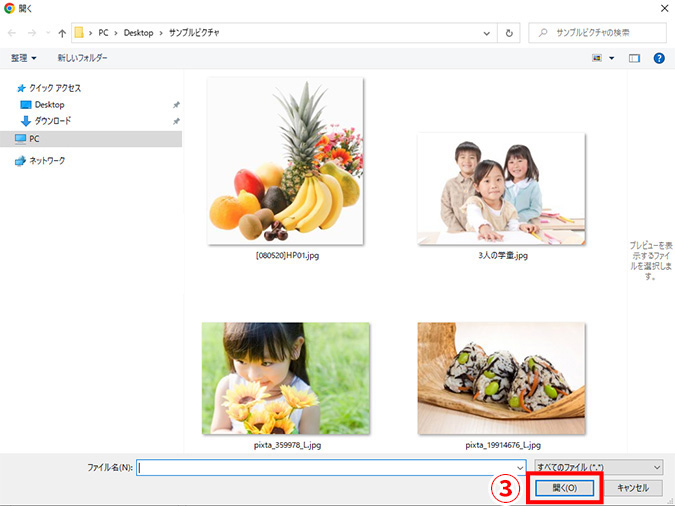Open the 整理 dropdown menu
Viewport: 675px width, 506px height.
(x=24, y=58)
